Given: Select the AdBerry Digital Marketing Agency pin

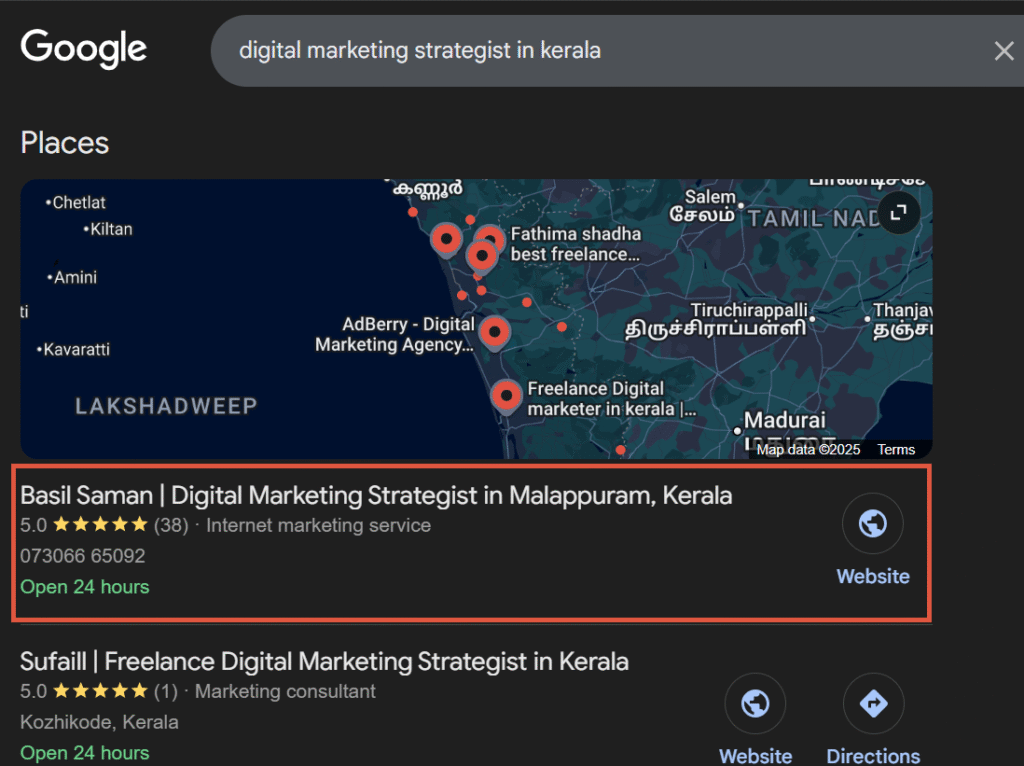Looking at the screenshot, I should point(494,331).
